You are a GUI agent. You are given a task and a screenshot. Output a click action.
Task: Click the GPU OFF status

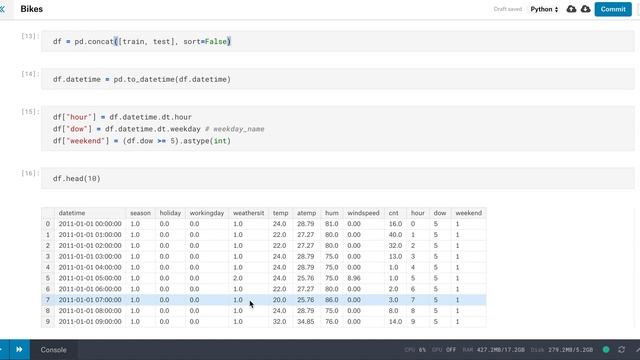tap(444, 350)
